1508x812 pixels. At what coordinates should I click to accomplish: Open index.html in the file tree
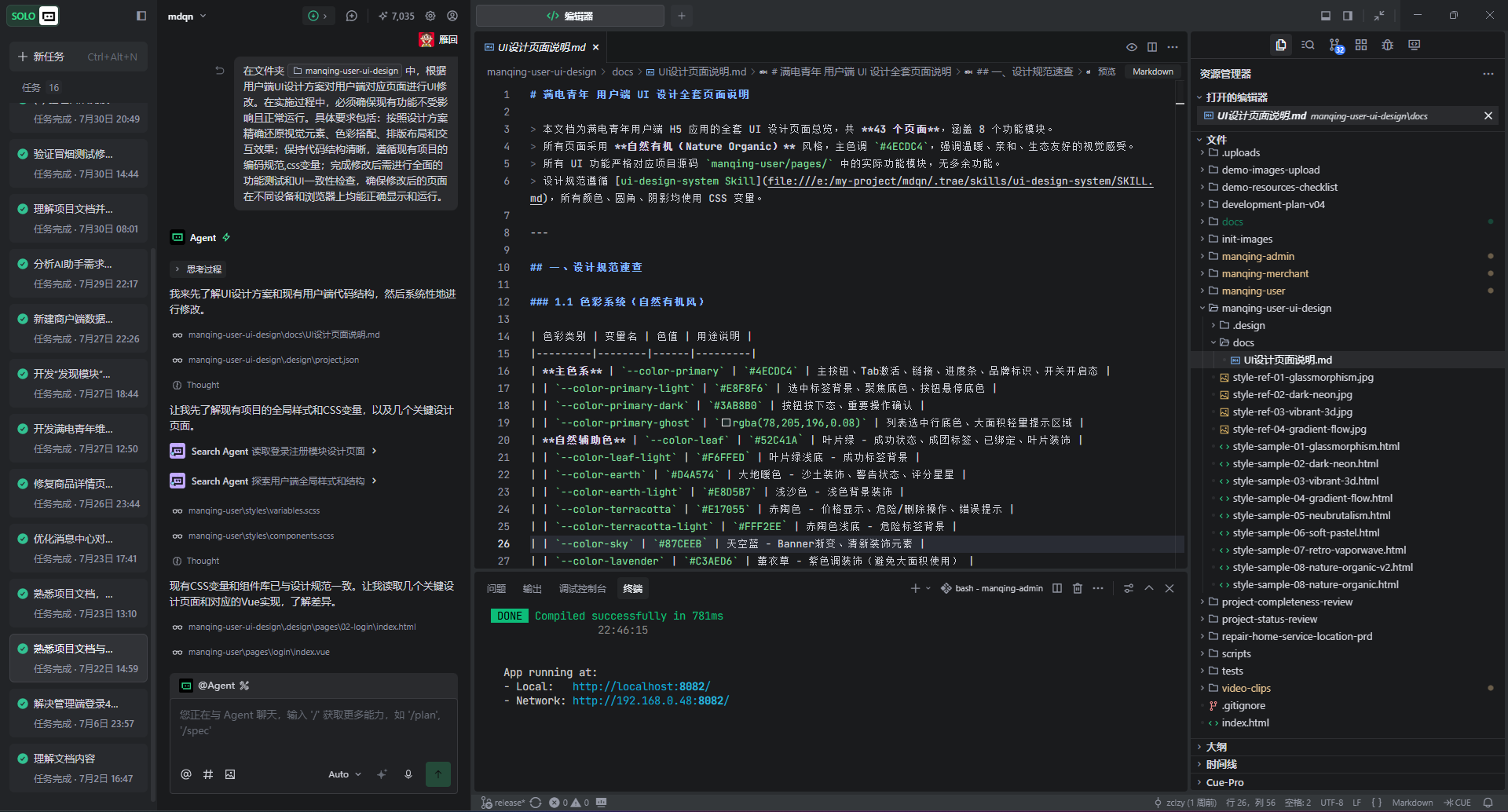[1245, 722]
